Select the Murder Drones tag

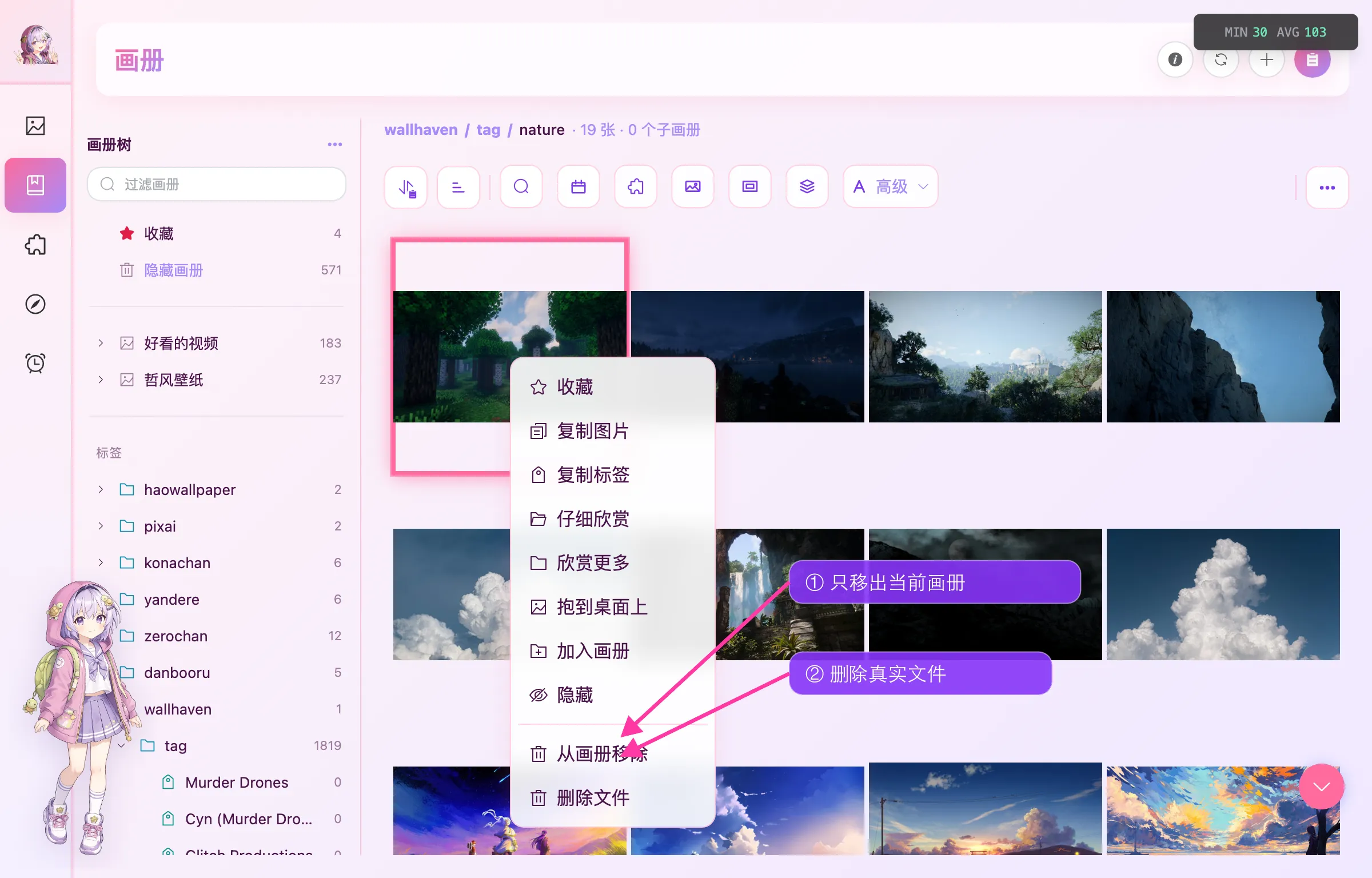237,782
